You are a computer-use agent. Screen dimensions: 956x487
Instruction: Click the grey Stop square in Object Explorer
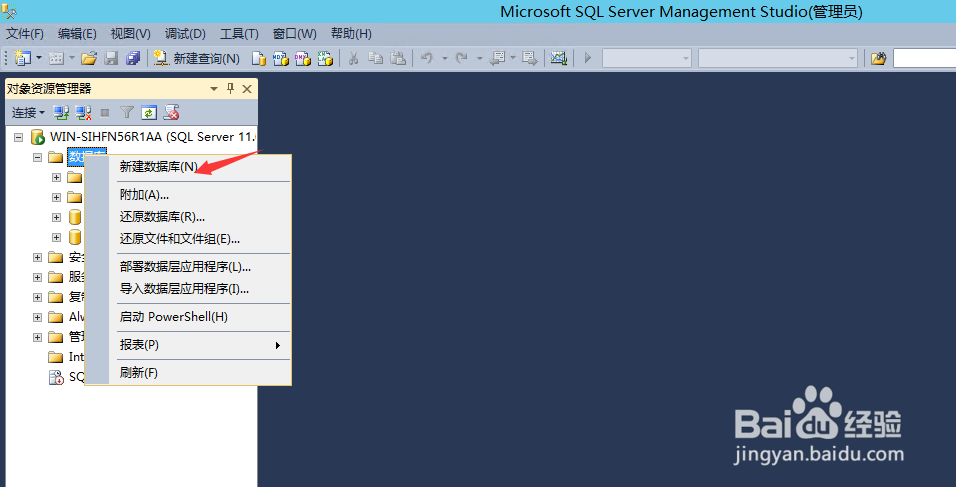pos(105,113)
